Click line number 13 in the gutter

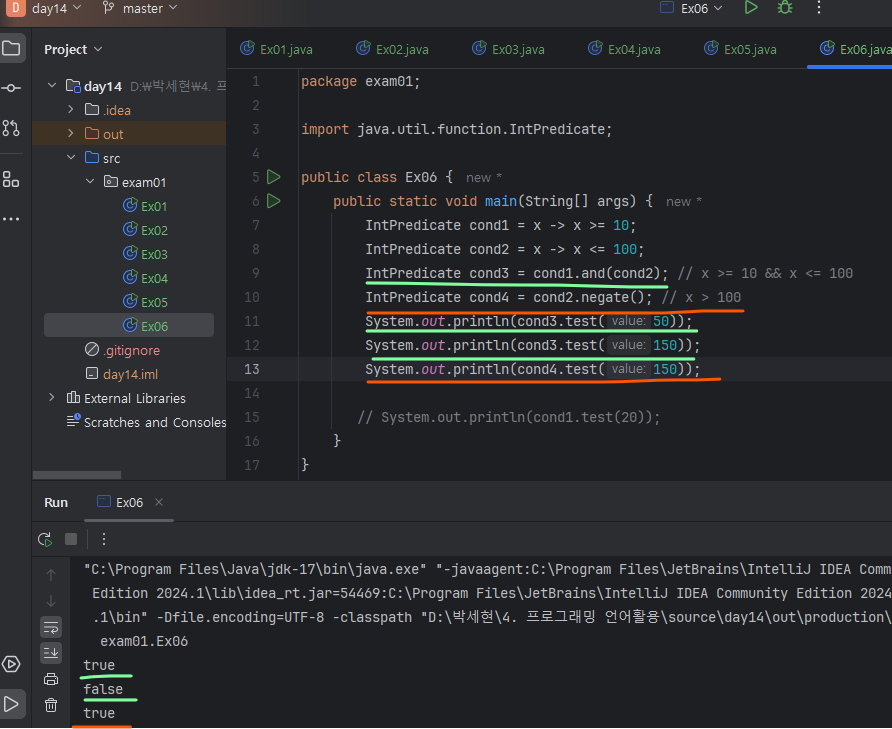pyautogui.click(x=251, y=369)
